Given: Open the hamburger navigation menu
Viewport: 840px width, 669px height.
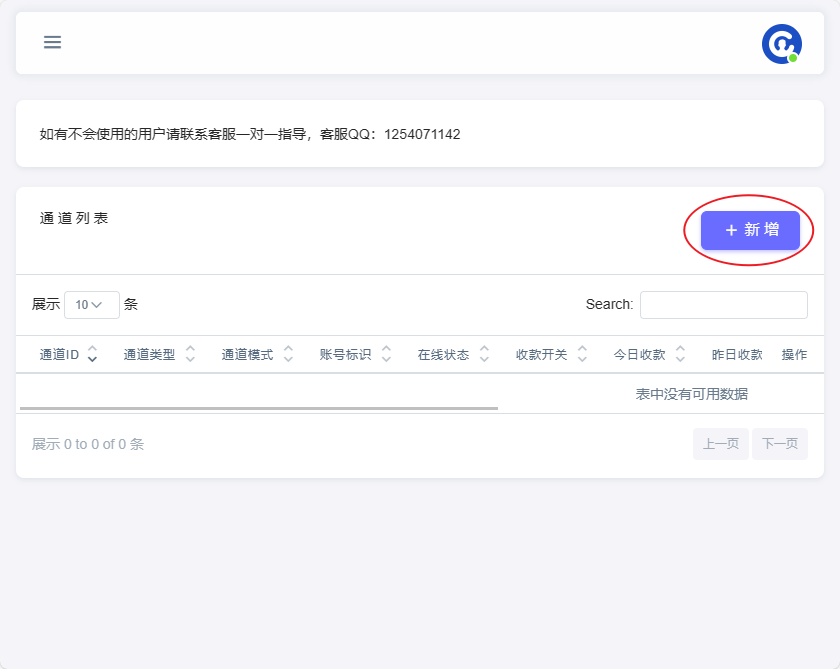Looking at the screenshot, I should click(51, 42).
